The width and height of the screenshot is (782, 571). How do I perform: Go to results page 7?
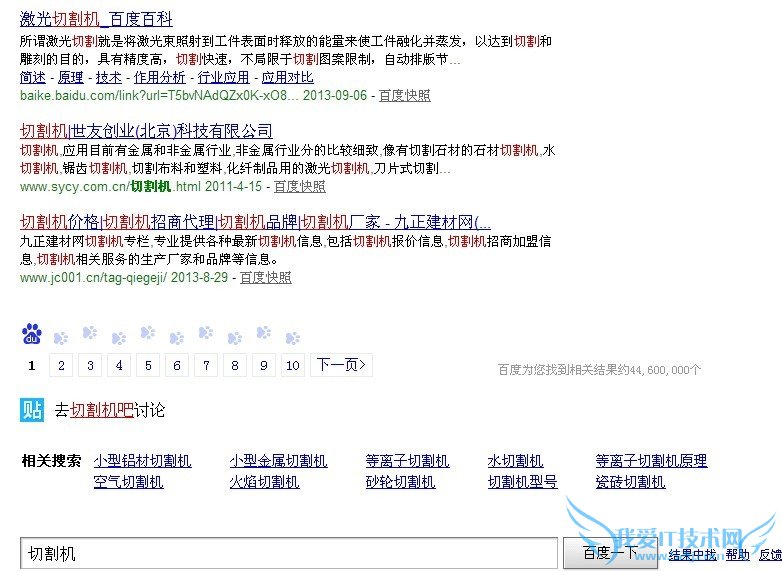206,366
